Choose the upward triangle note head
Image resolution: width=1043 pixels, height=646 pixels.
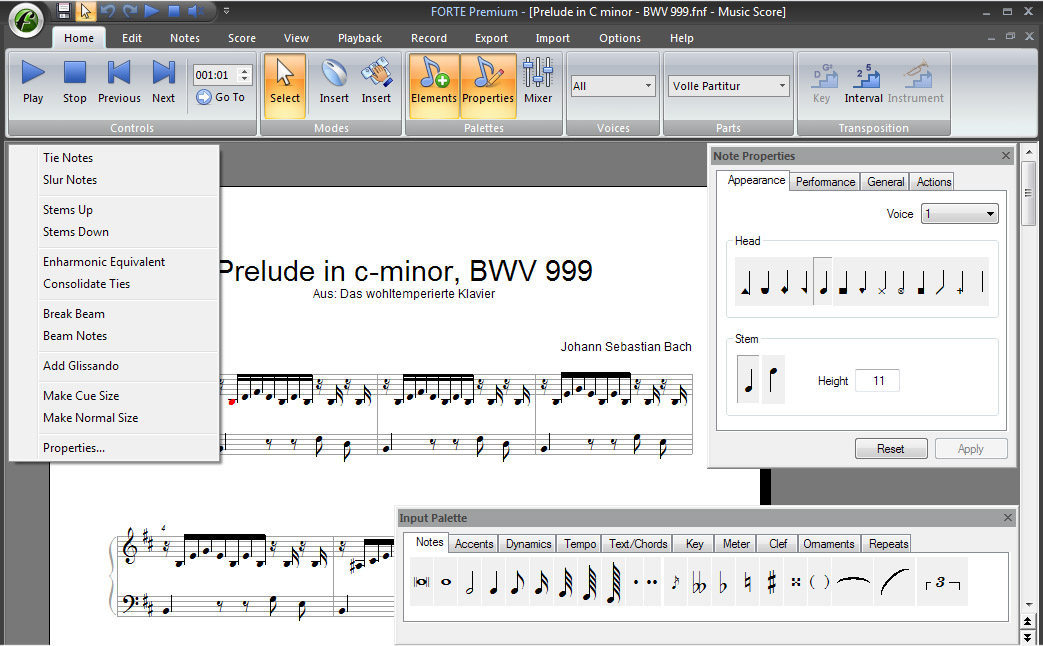(x=745, y=281)
